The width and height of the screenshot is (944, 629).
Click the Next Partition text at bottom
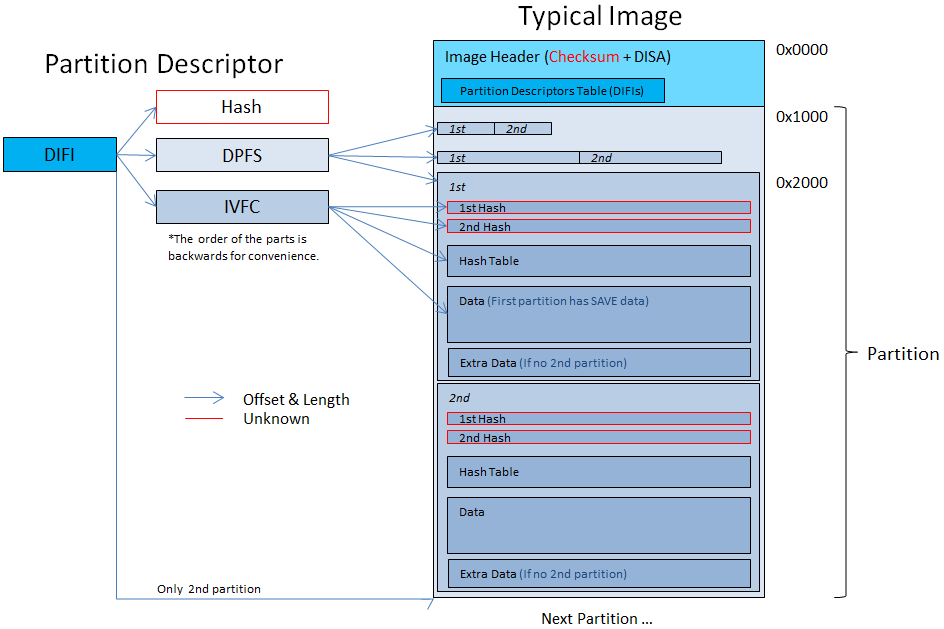pos(596,618)
